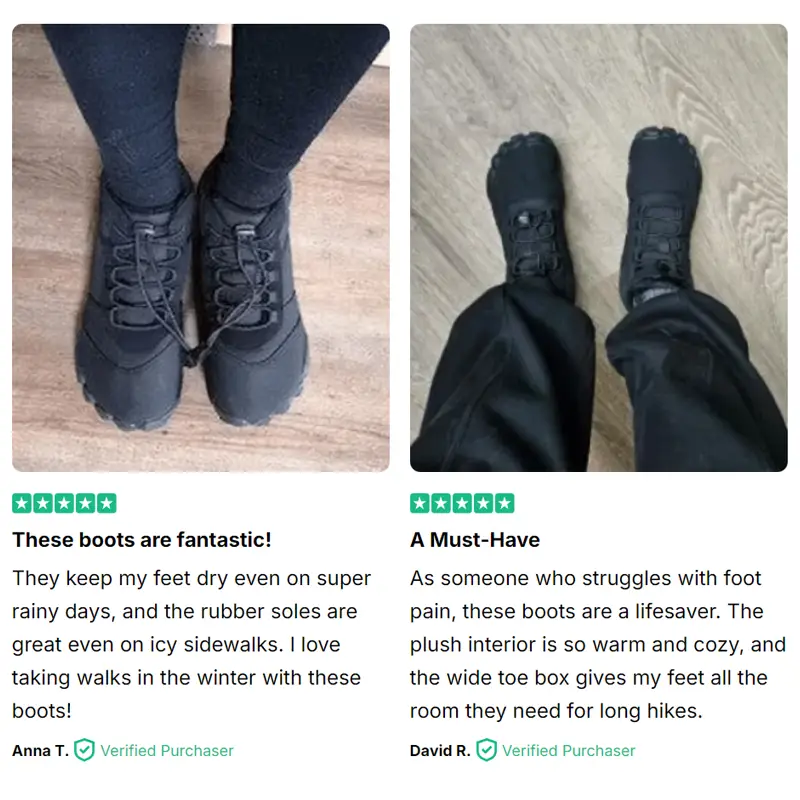Click David's review text about foot pain
The width and height of the screenshot is (800, 800).
pos(598,644)
